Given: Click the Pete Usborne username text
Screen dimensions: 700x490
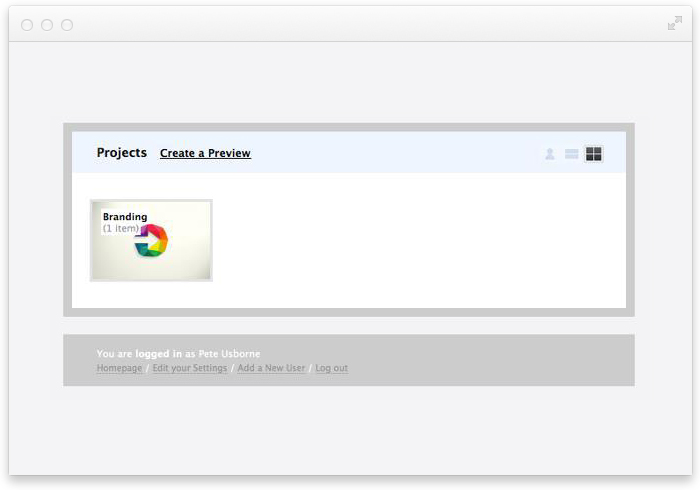Looking at the screenshot, I should (229, 354).
